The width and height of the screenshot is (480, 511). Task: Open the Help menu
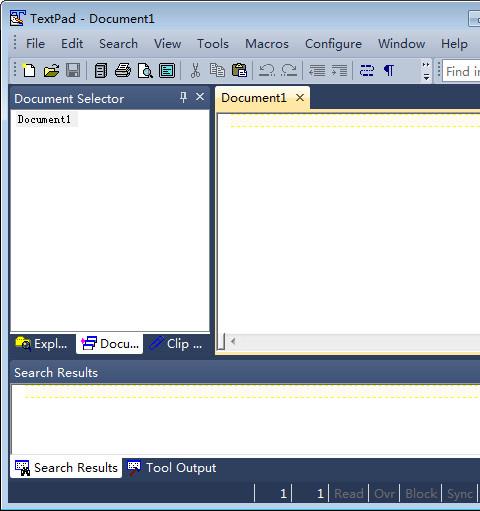click(454, 44)
